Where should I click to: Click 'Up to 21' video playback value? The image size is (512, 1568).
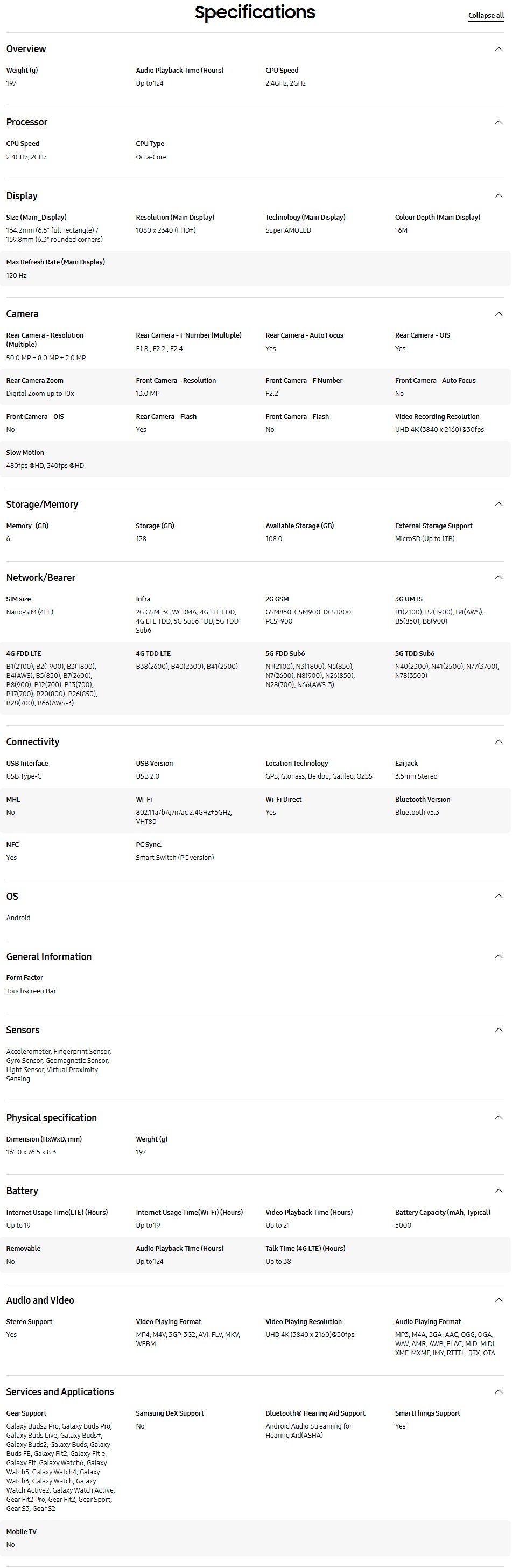tap(278, 1226)
